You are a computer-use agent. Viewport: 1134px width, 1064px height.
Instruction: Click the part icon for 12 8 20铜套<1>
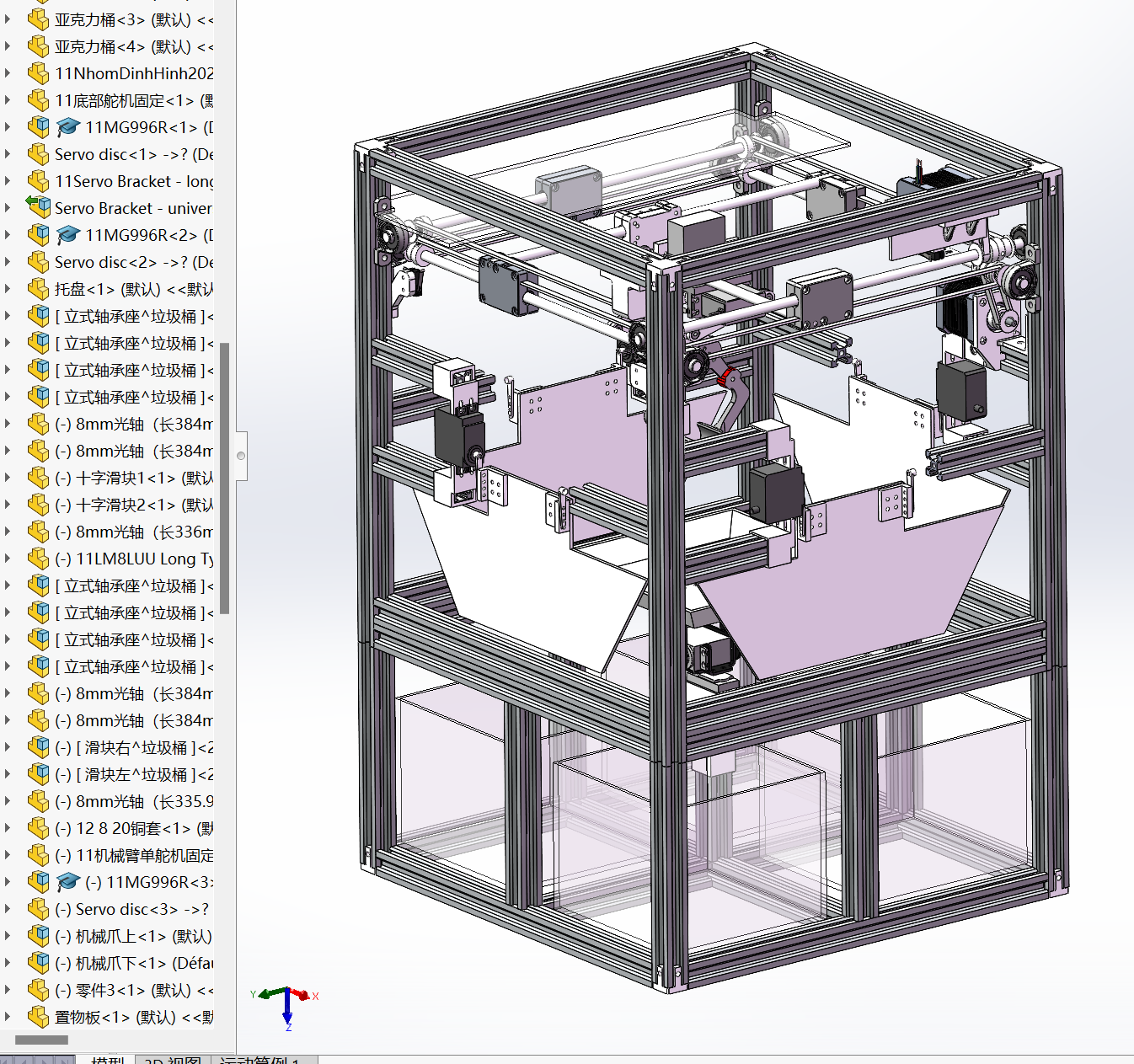pyautogui.click(x=38, y=828)
